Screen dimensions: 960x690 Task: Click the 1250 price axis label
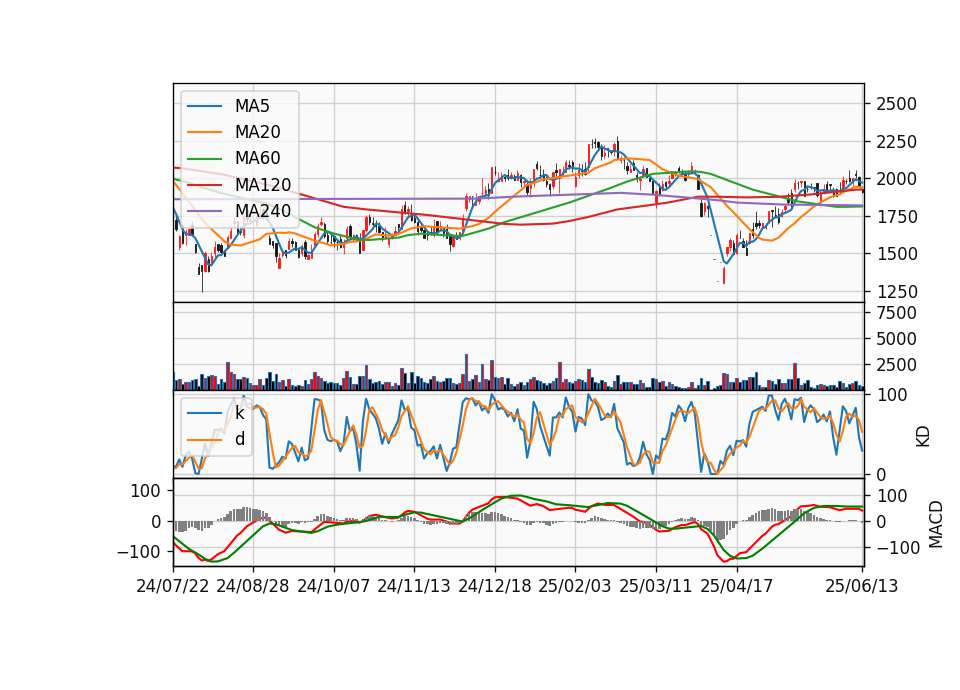[896, 292]
